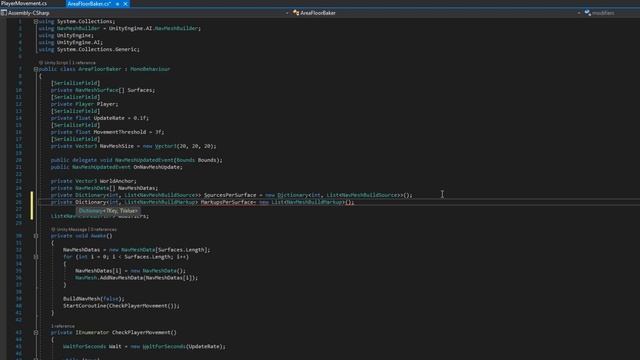Collapse the Awake method block
The width and height of the screenshot is (640, 360).
36,236
